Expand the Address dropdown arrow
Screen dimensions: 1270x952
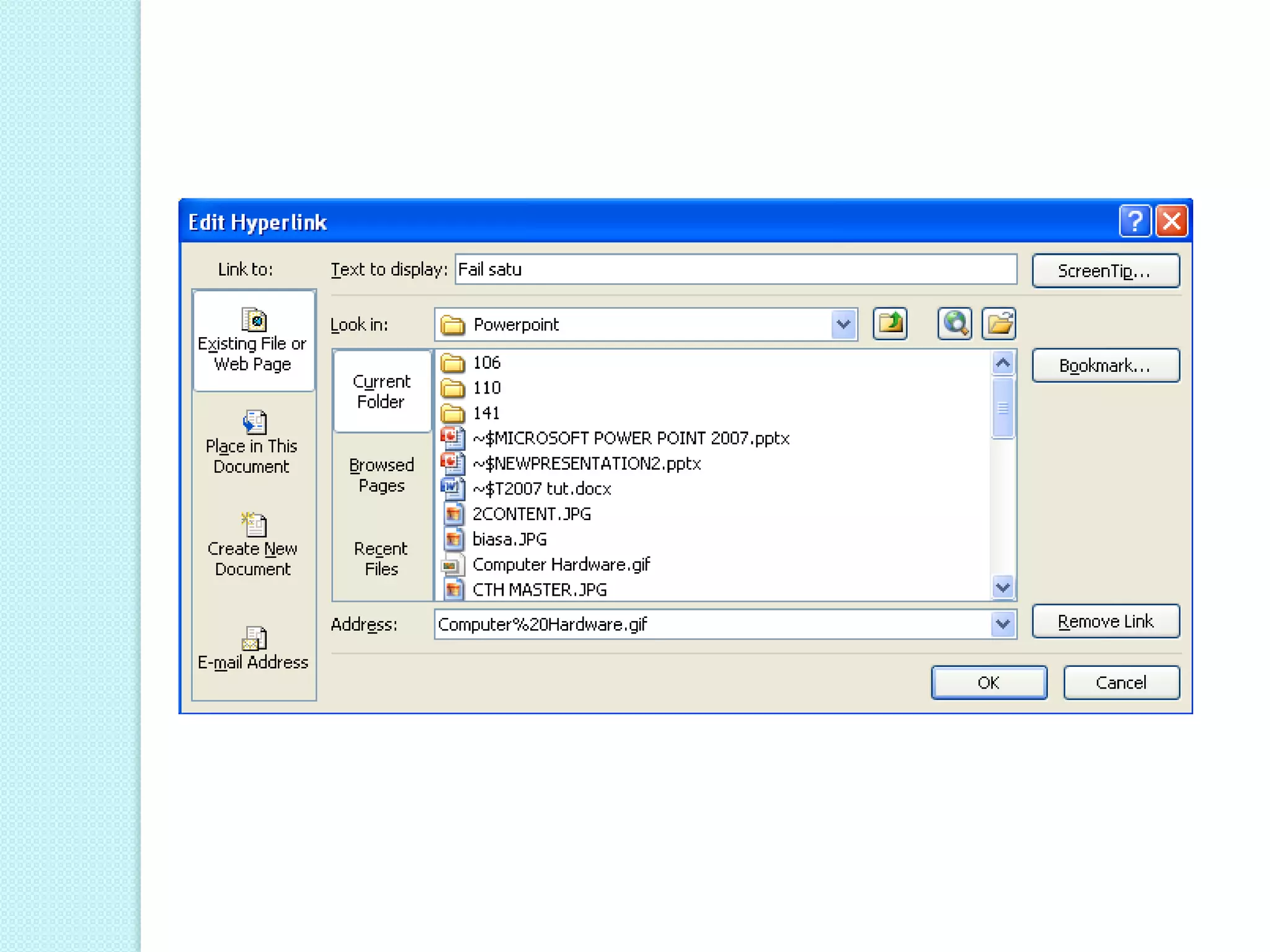pyautogui.click(x=1002, y=624)
